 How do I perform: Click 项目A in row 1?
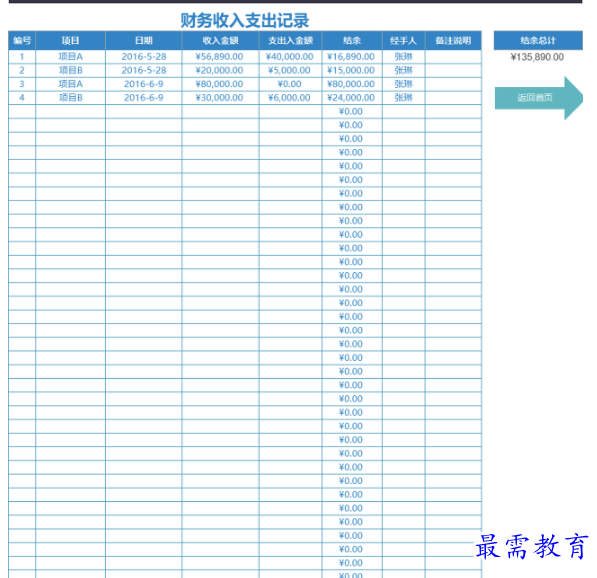[70, 57]
